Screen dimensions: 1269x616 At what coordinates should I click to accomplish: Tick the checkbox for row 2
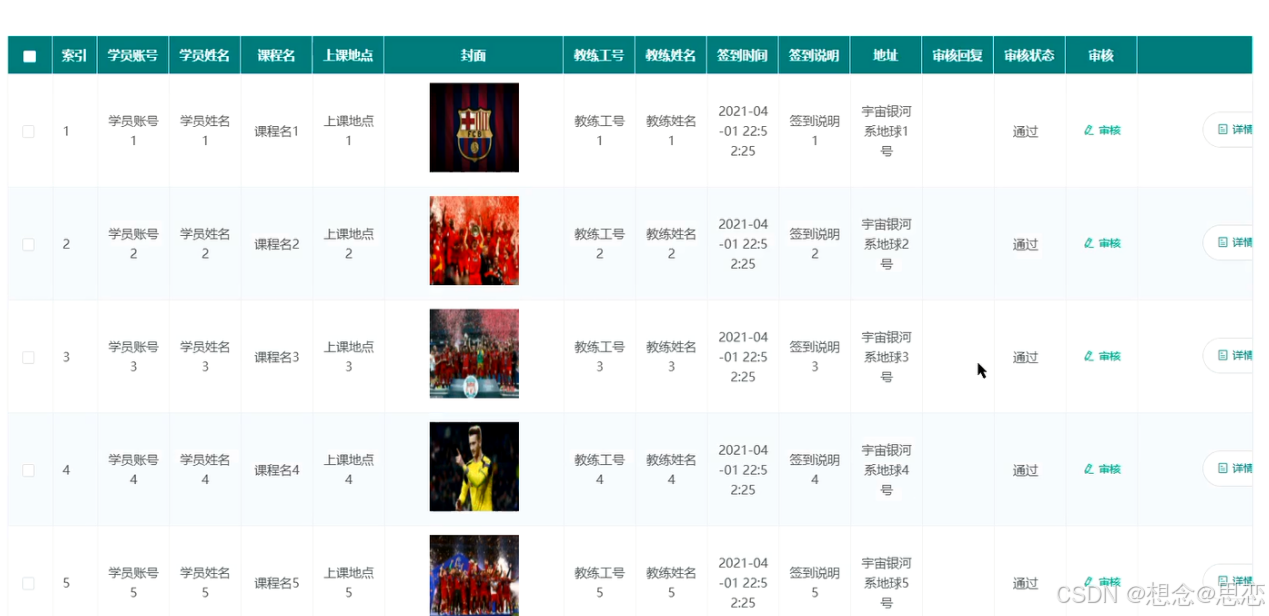(x=28, y=244)
